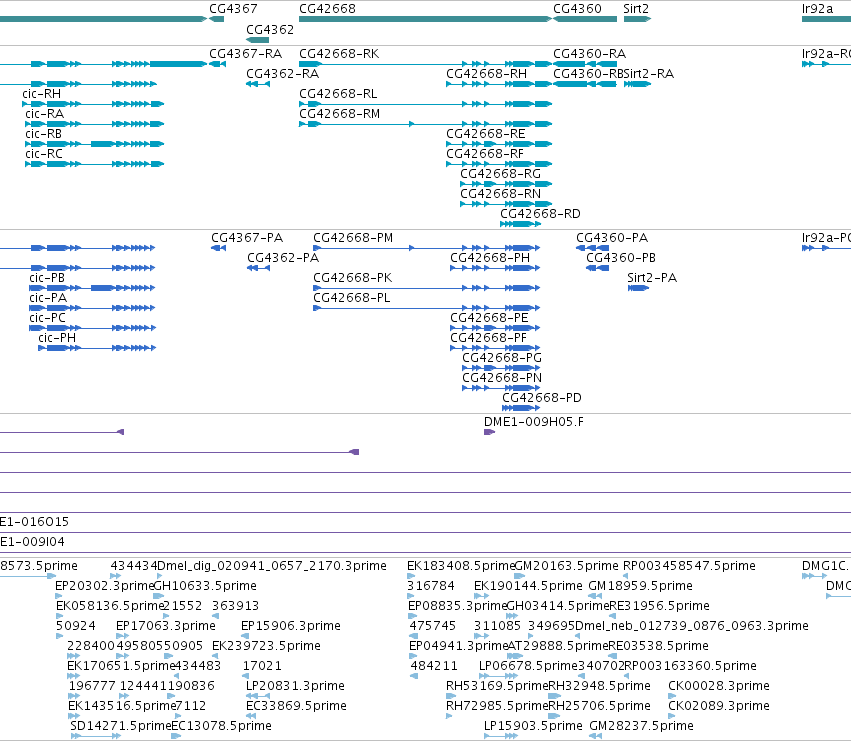
Task: Select EST RH53169.5prime
Action: (x=497, y=687)
